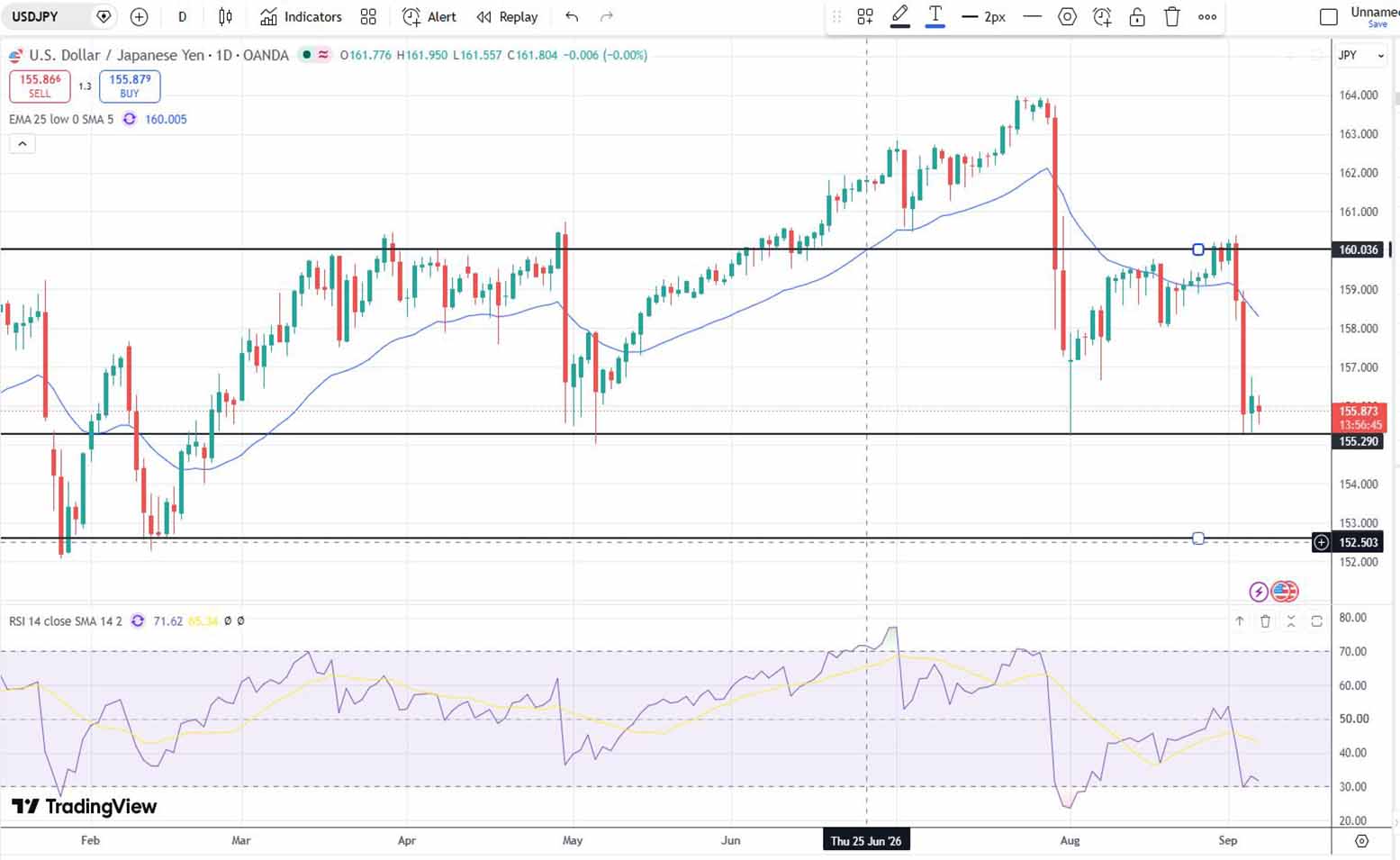The height and width of the screenshot is (860, 1400).
Task: Click the RSI indicator refresh icon
Action: 138,620
